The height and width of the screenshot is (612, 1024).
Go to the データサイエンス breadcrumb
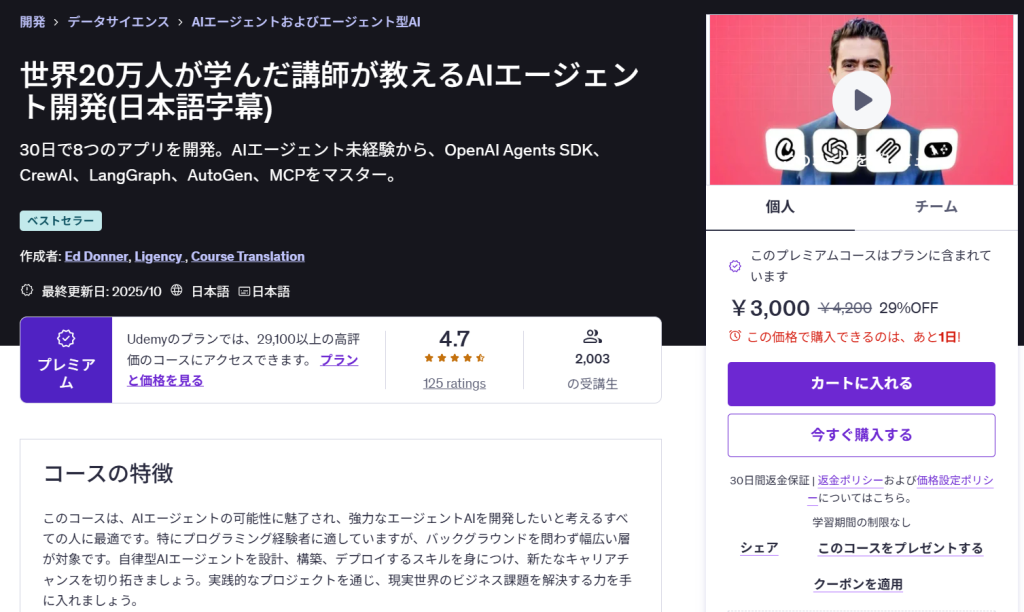coord(118,21)
